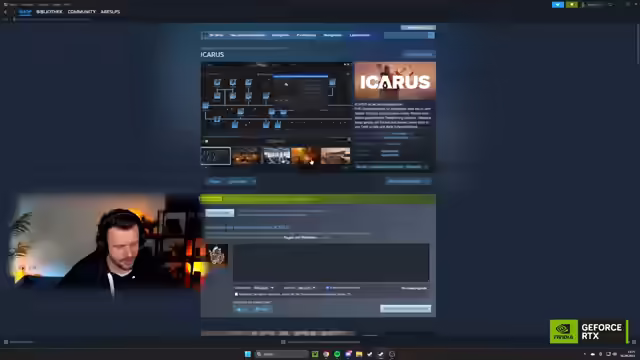Click the store search magnifier icon
640x360 pixels.
click(431, 36)
